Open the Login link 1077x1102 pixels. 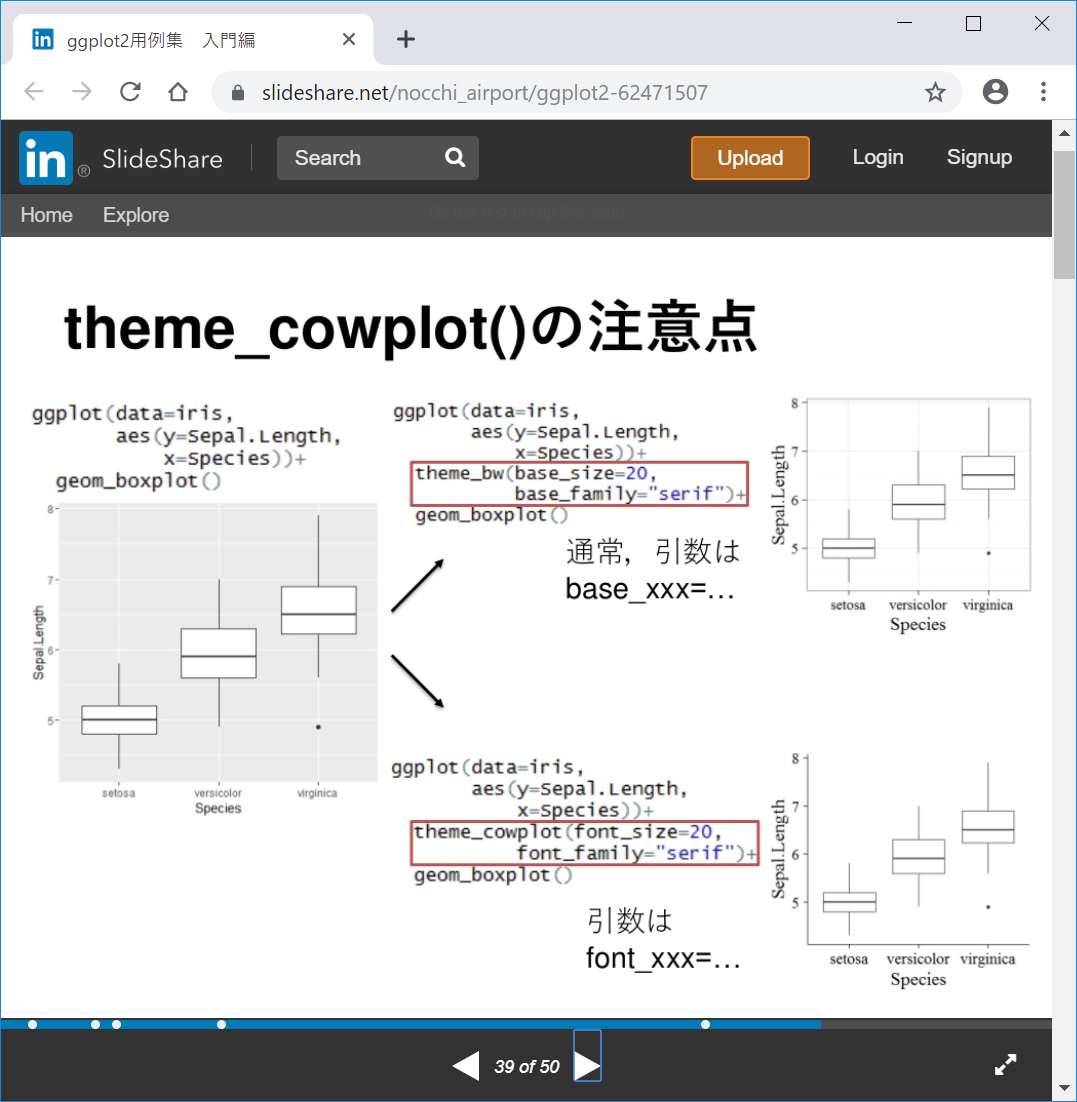point(877,157)
